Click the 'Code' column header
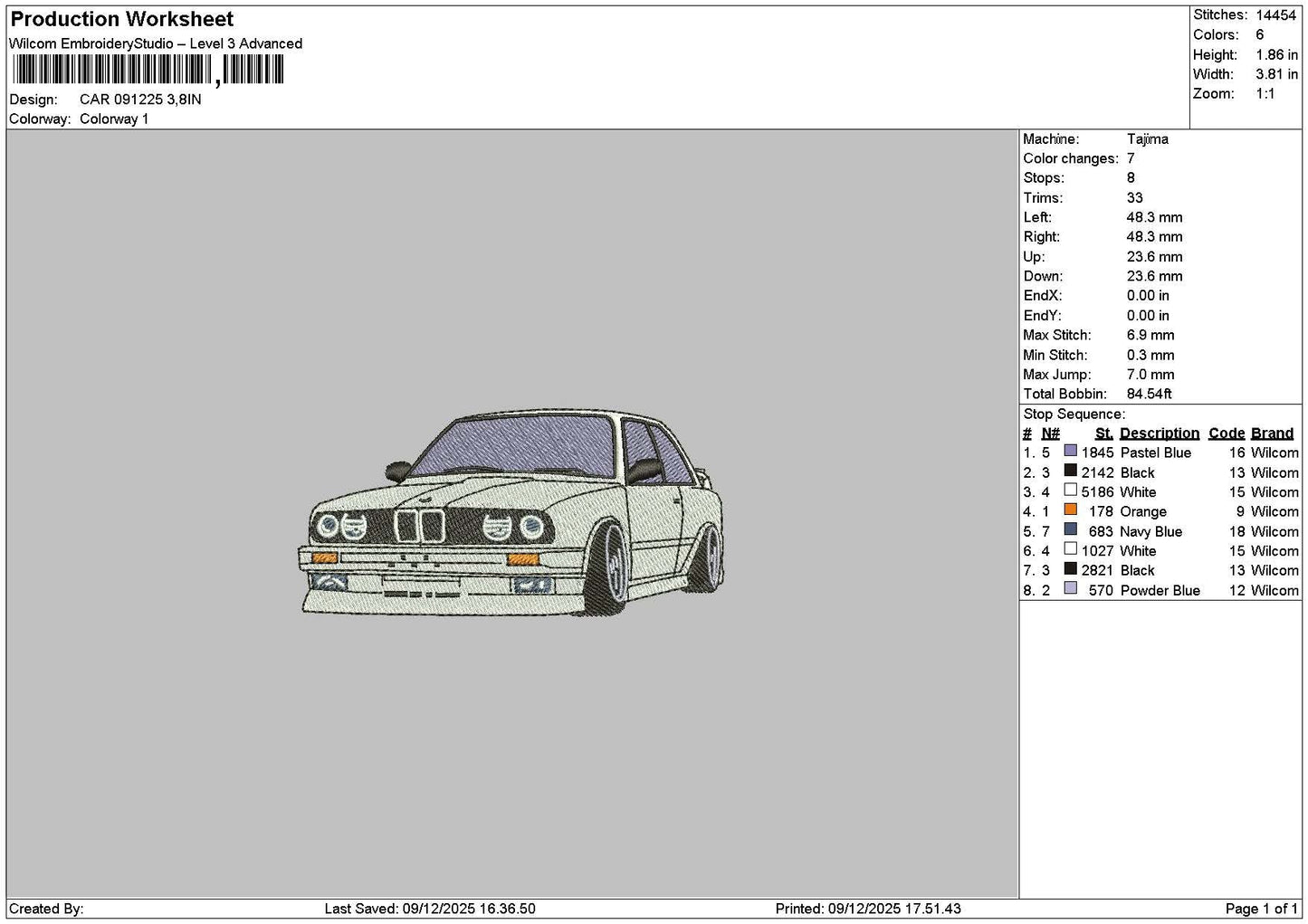 tap(1227, 433)
